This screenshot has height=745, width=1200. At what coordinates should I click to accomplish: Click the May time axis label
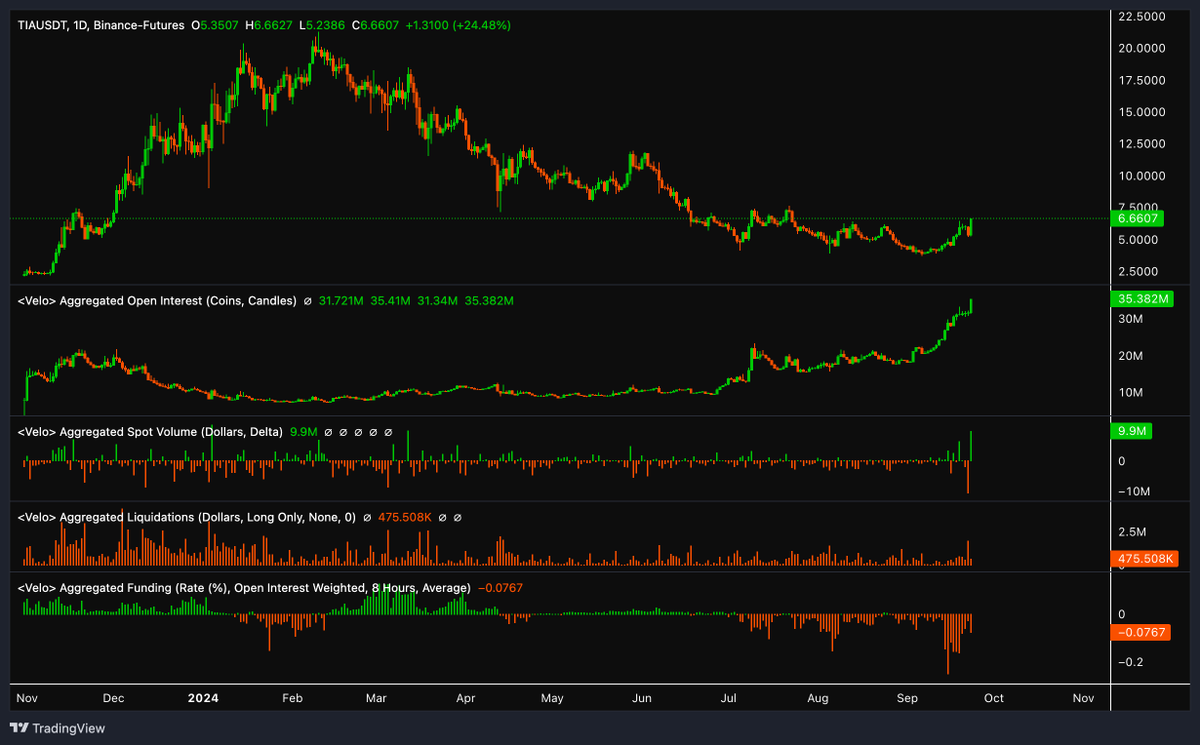(552, 697)
